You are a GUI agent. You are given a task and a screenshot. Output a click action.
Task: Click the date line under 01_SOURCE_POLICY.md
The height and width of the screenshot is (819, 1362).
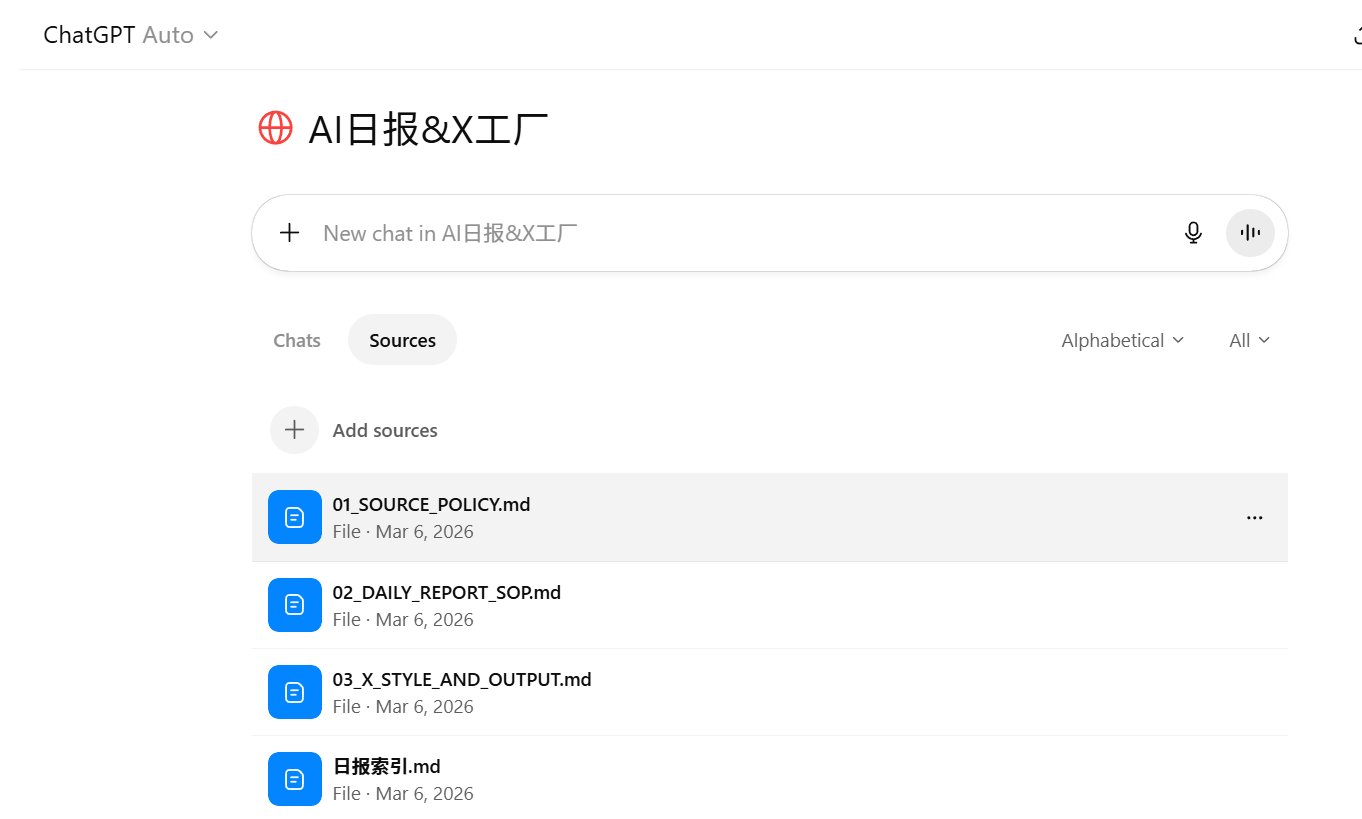pos(403,532)
